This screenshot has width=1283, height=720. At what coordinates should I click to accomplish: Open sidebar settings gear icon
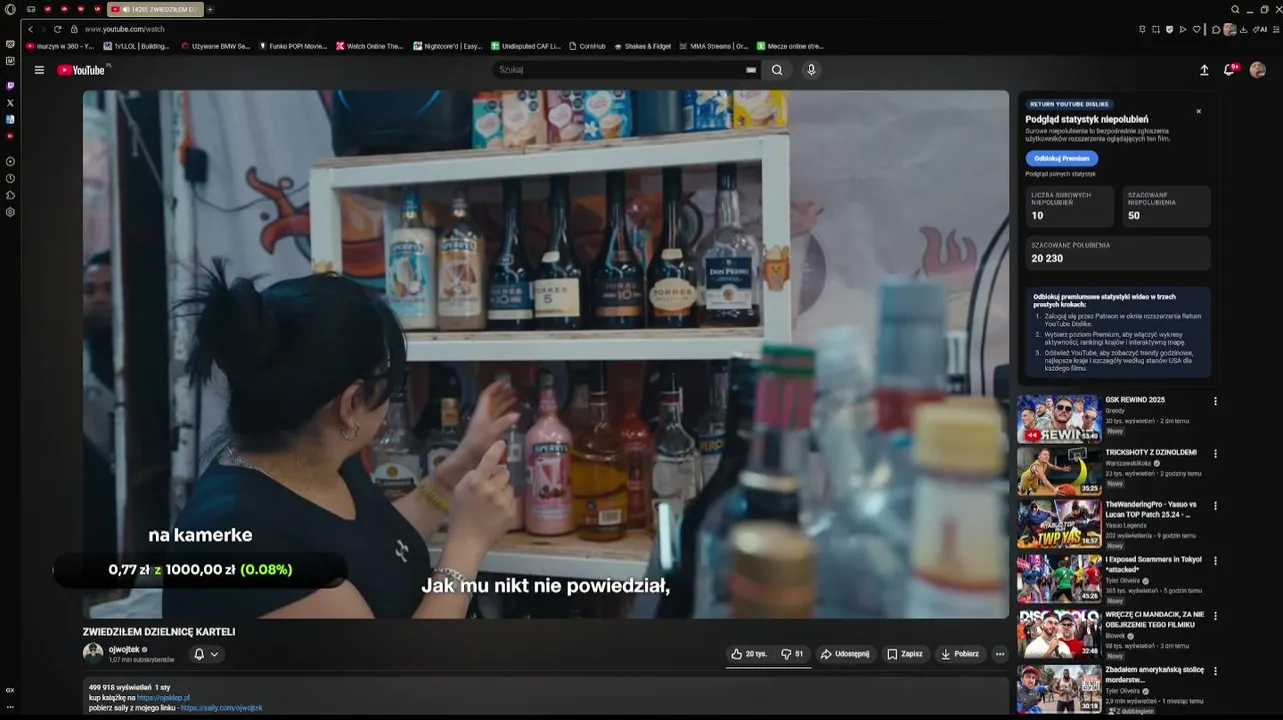pyautogui.click(x=10, y=212)
